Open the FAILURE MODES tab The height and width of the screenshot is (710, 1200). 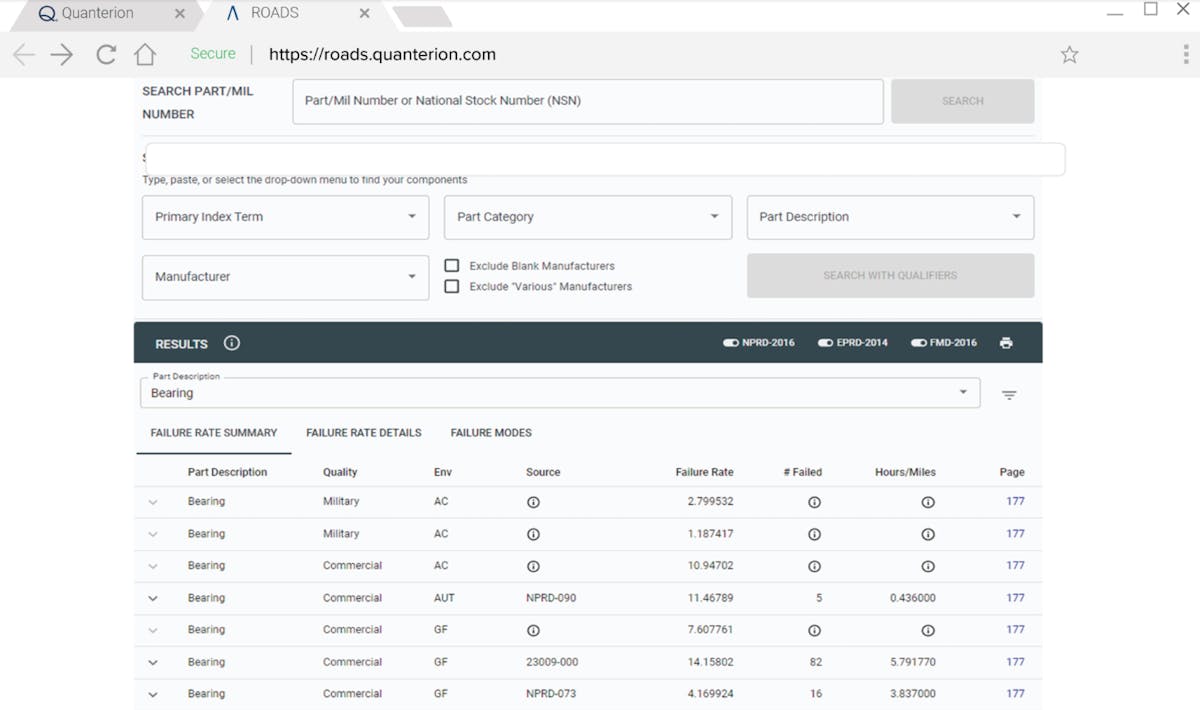click(490, 432)
